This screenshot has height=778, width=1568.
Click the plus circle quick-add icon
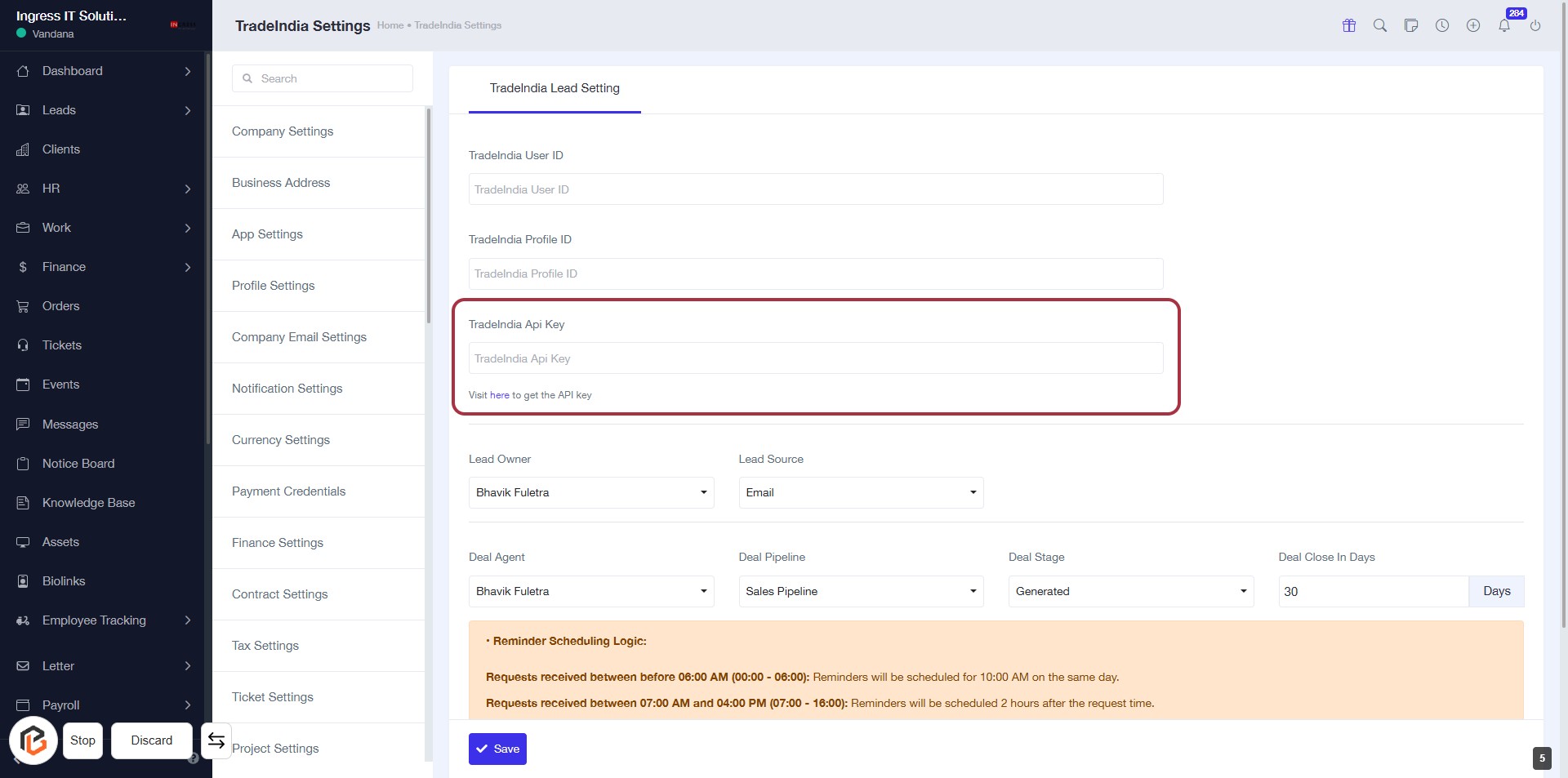coord(1473,25)
